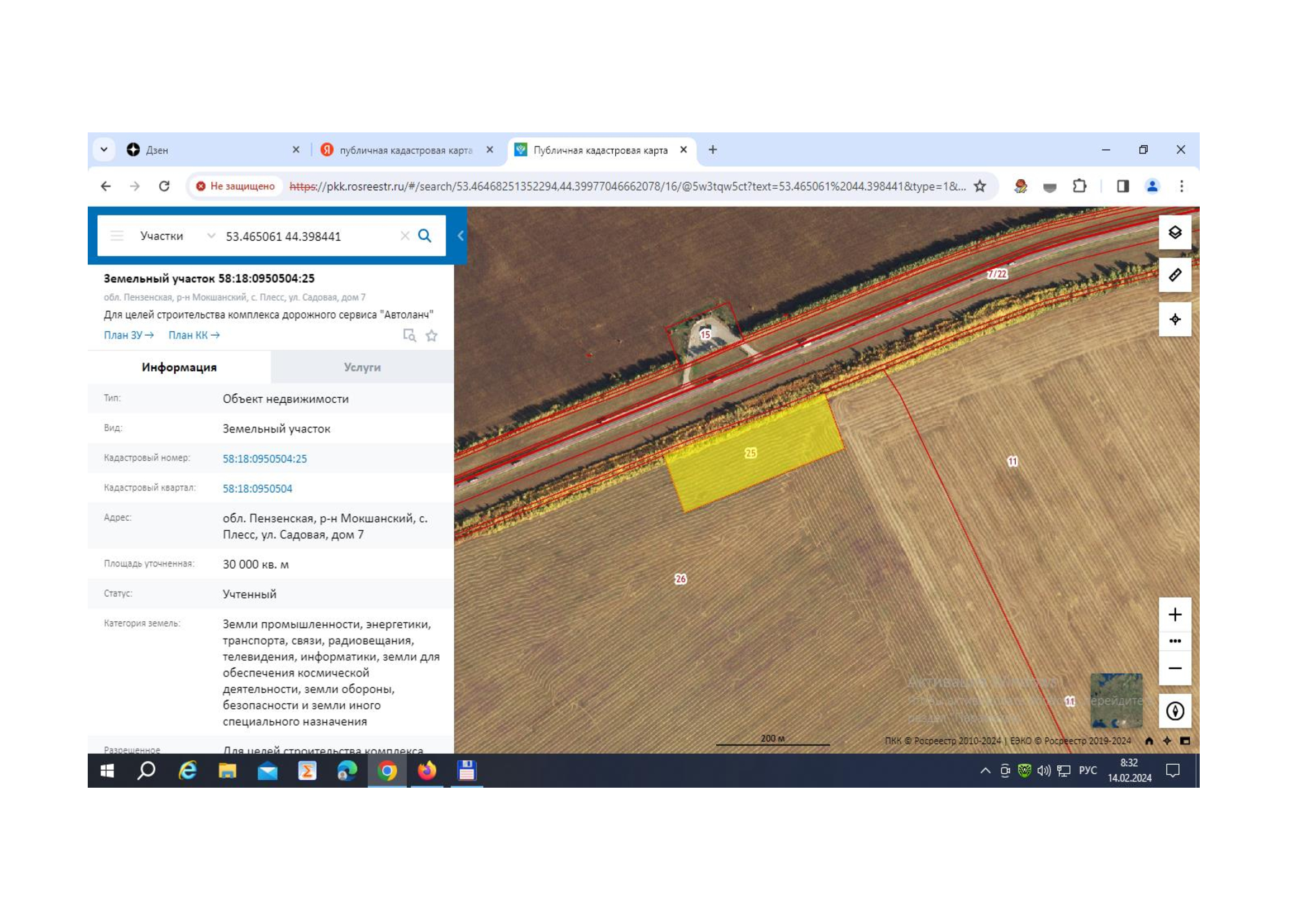Open the map layers panel
The image size is (1307, 924).
[x=1175, y=232]
